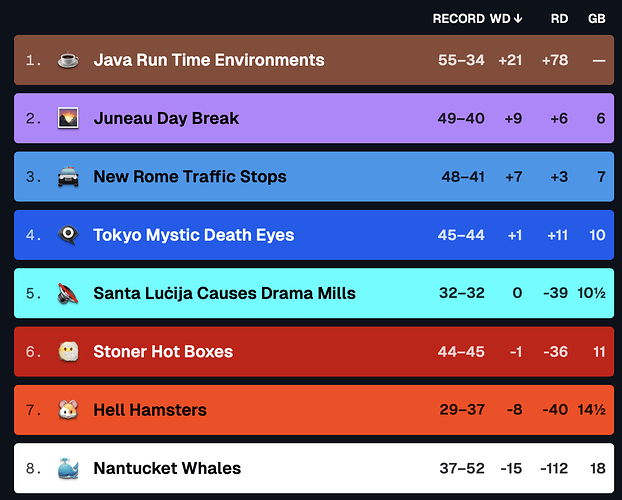Screen dimensions: 622x500
Task: Open the Java Run Time Environments team
Action: point(208,60)
